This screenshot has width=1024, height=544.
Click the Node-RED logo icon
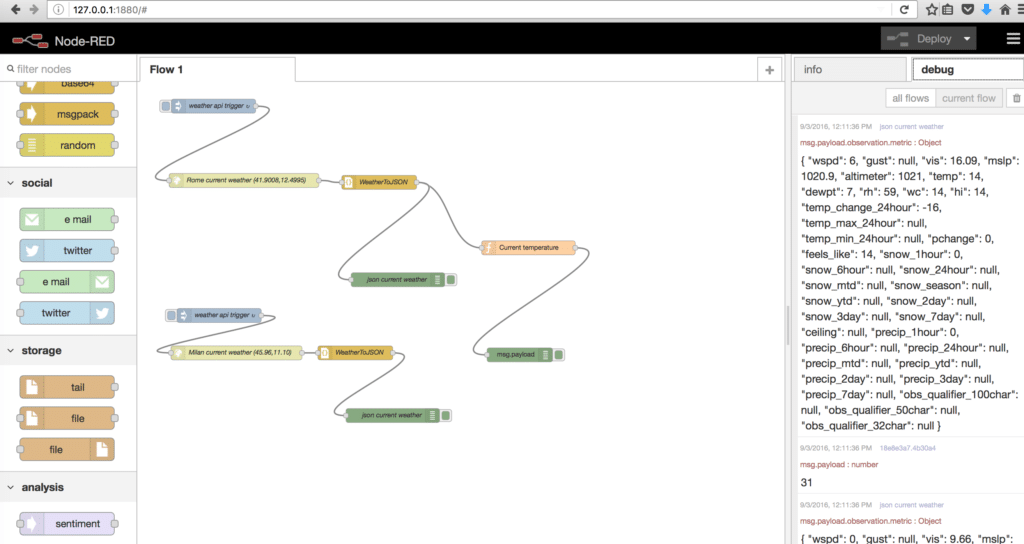[x=30, y=40]
